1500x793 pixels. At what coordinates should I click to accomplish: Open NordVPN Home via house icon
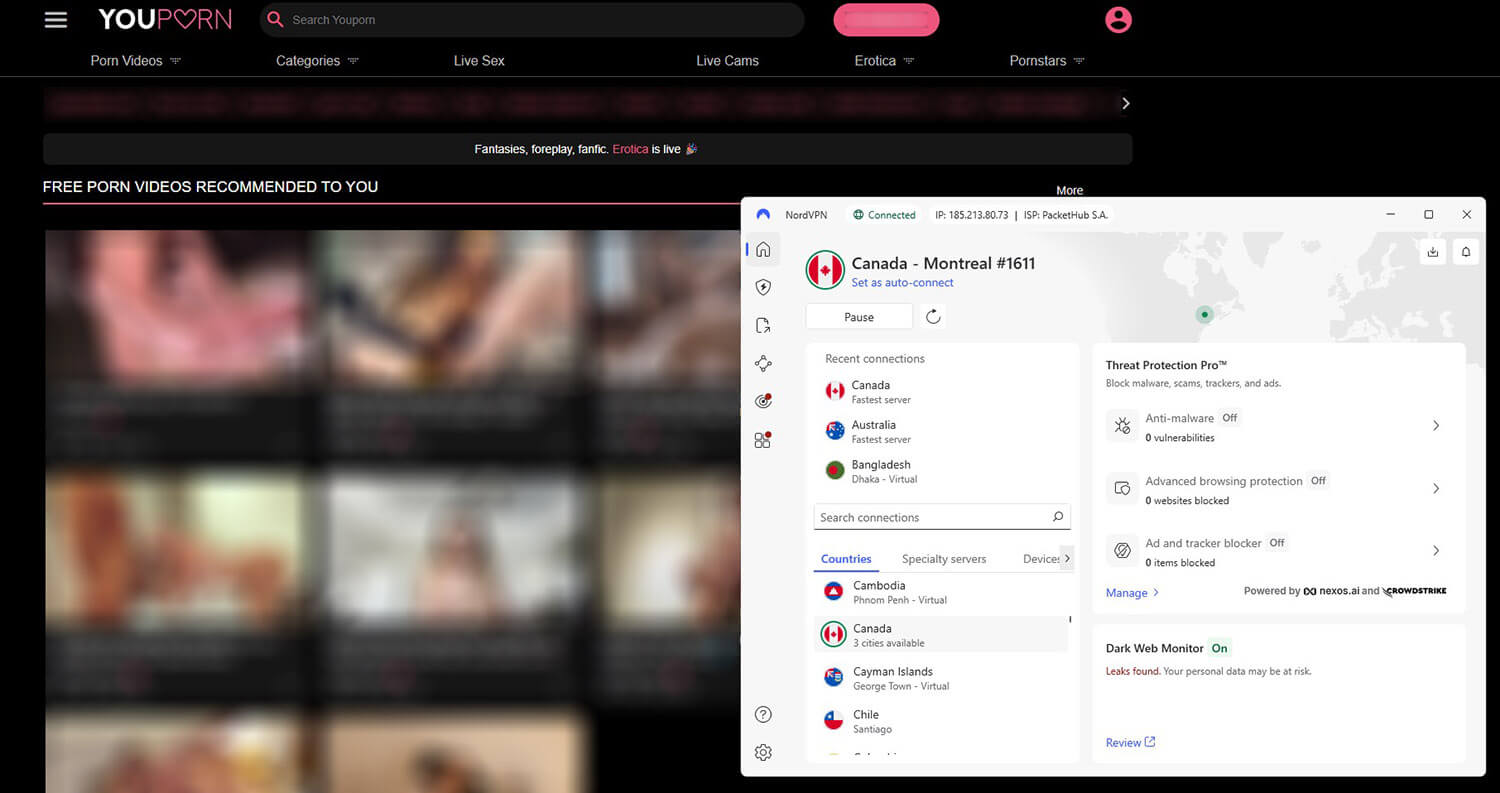[x=763, y=249]
